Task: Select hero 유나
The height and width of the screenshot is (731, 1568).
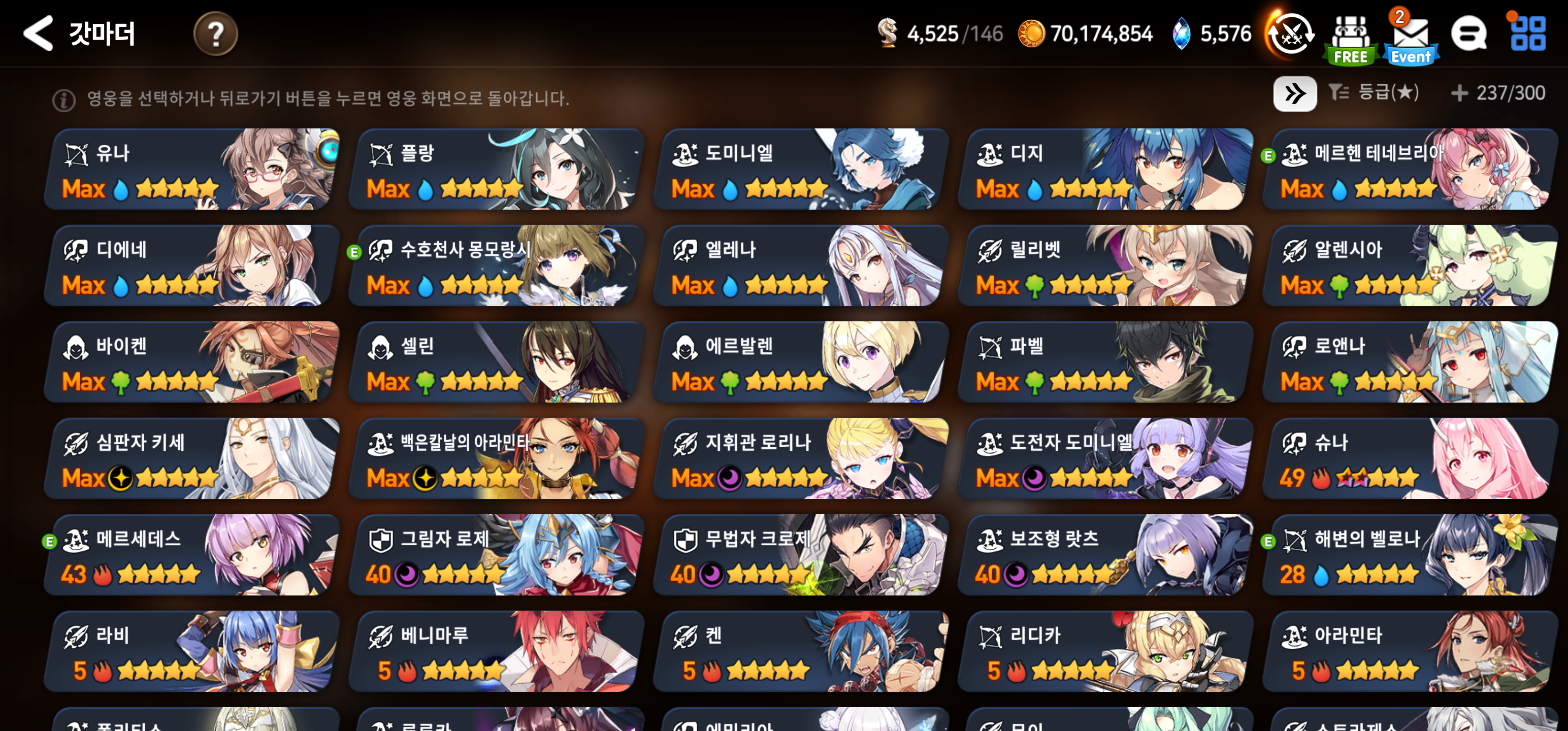Action: pyautogui.click(x=192, y=169)
